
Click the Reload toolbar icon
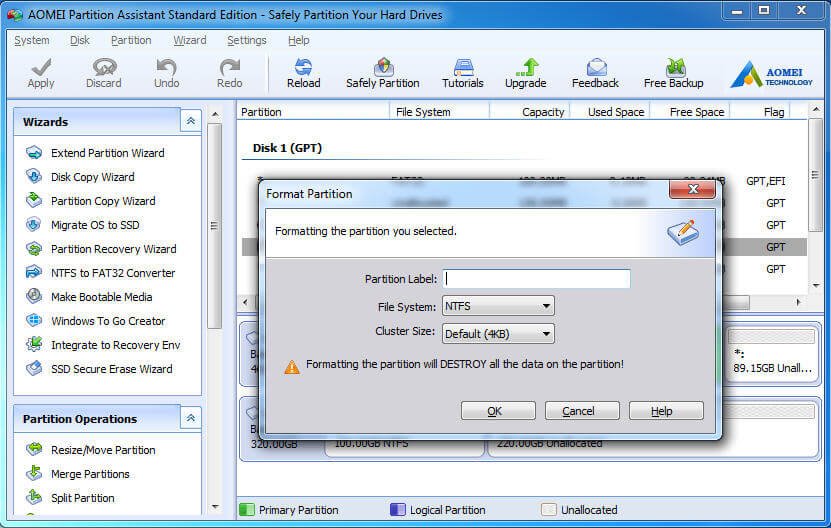click(x=304, y=73)
